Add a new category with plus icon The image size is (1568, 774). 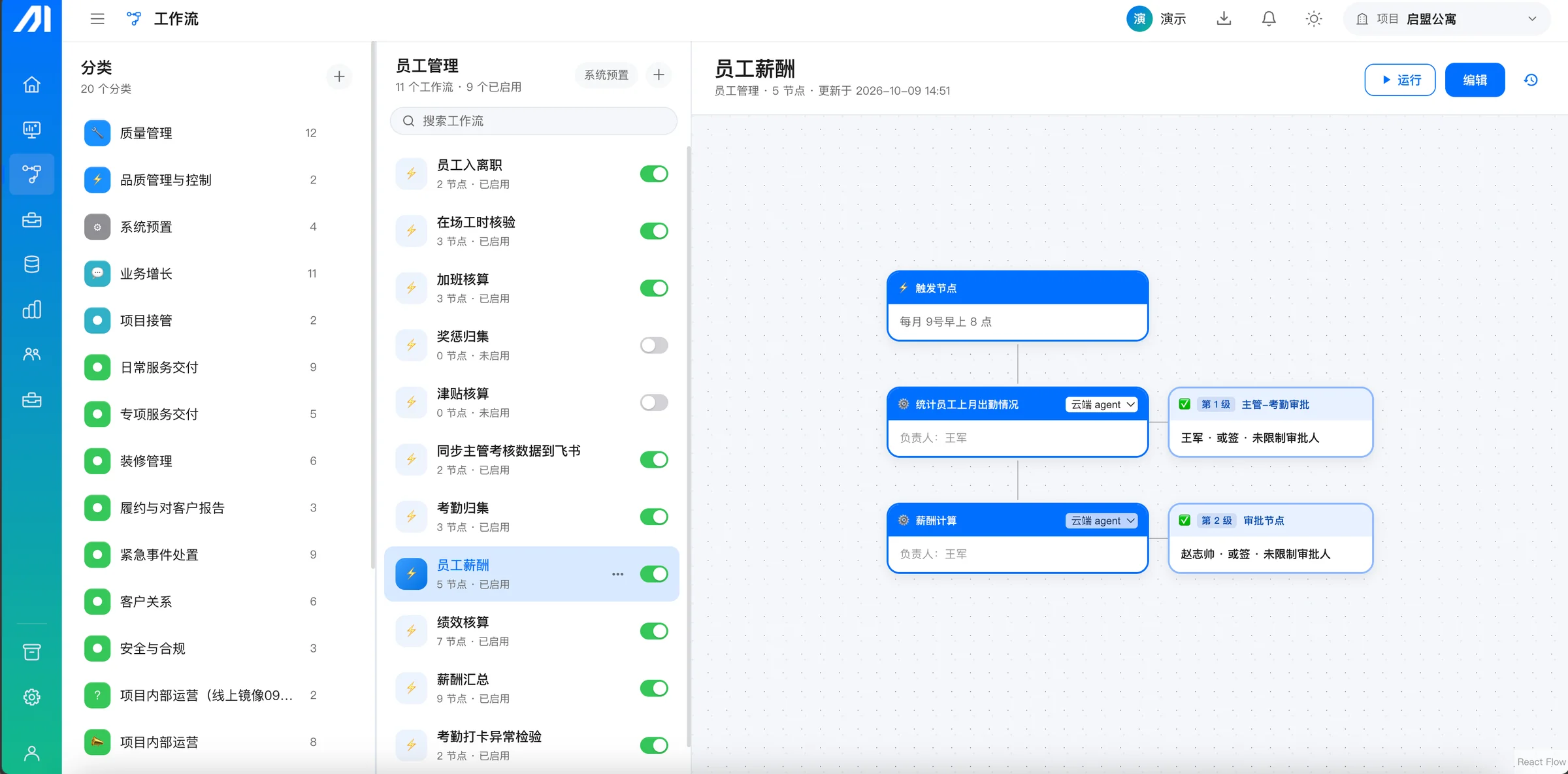pos(339,76)
